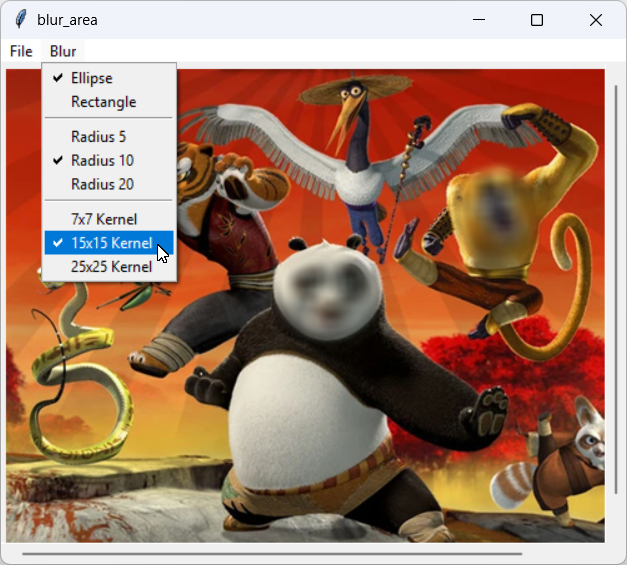Select the Rectangle blur shape
Image resolution: width=627 pixels, height=565 pixels.
click(x=109, y=102)
